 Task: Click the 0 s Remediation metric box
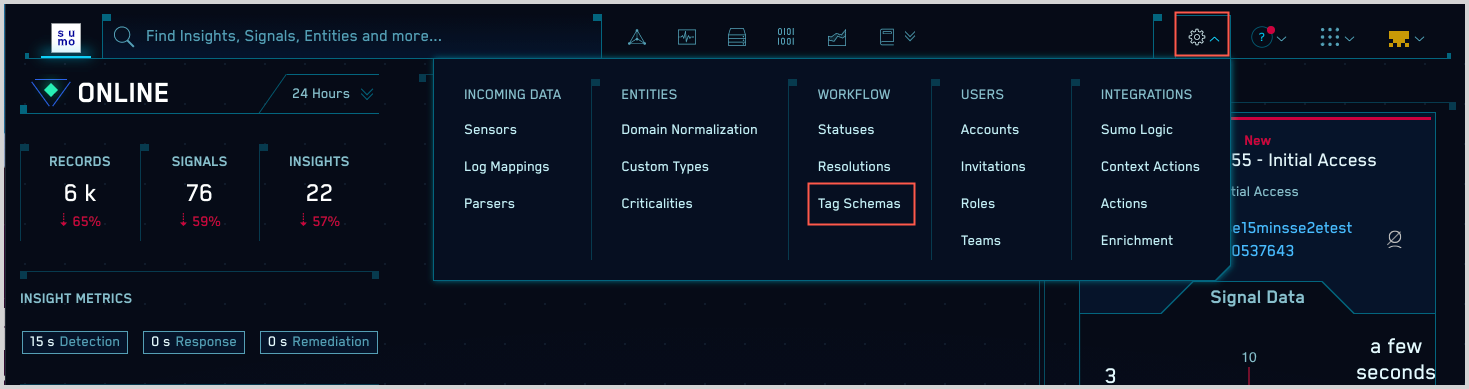click(x=319, y=342)
